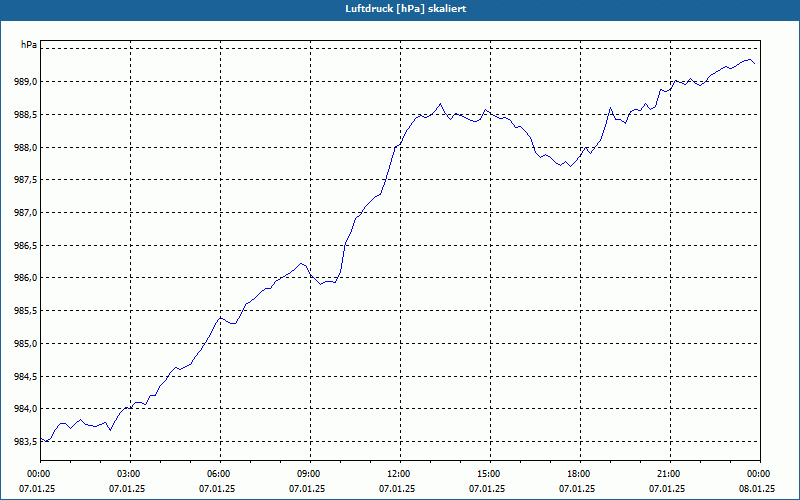Pick the 15:00 time label
The height and width of the screenshot is (500, 800).
pyautogui.click(x=490, y=474)
